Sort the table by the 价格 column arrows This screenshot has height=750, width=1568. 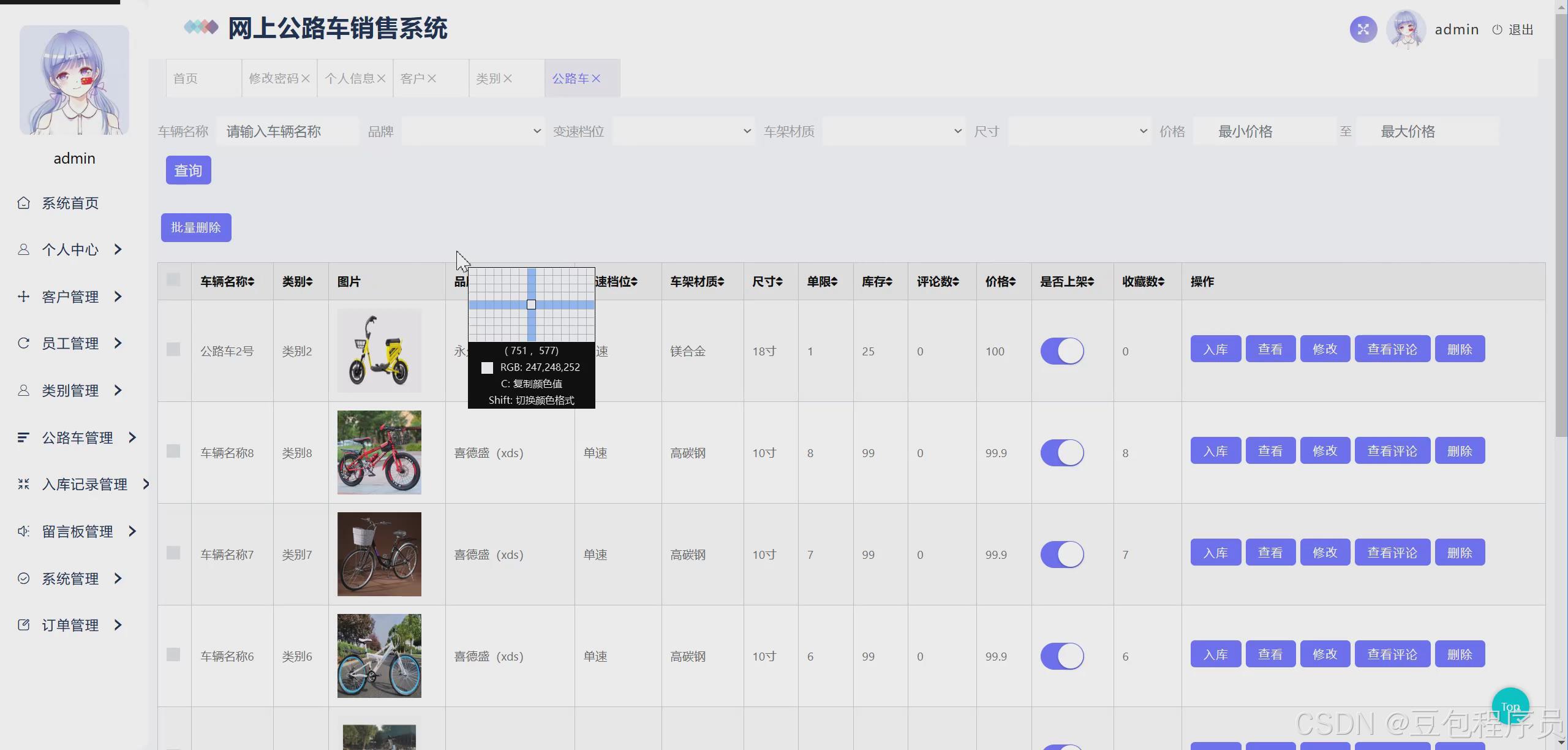click(1012, 282)
